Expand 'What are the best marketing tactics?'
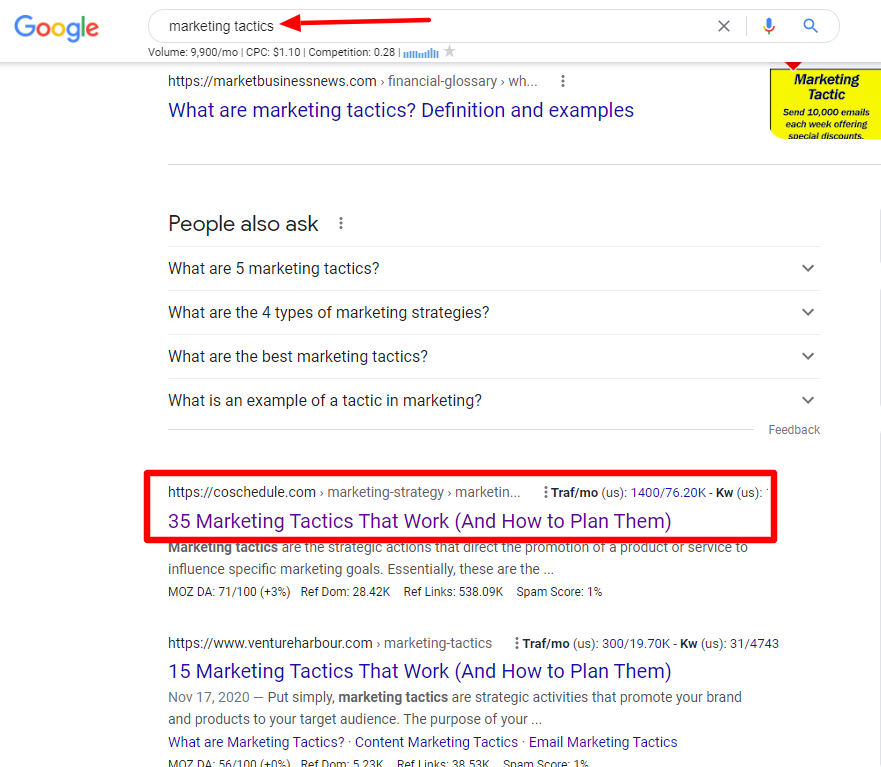881x767 pixels. [x=494, y=356]
